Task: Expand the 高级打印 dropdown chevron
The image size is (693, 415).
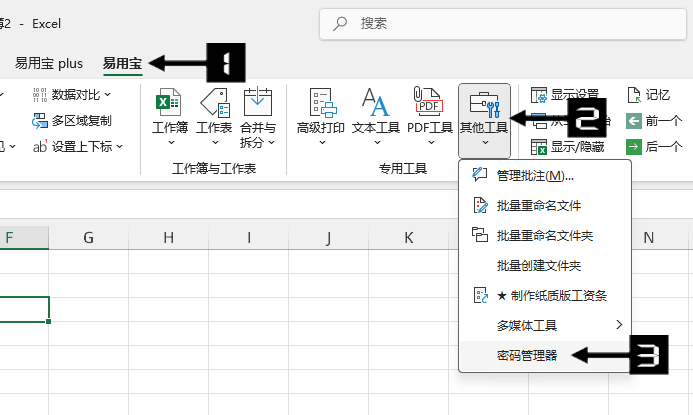Action: pyautogui.click(x=322, y=143)
